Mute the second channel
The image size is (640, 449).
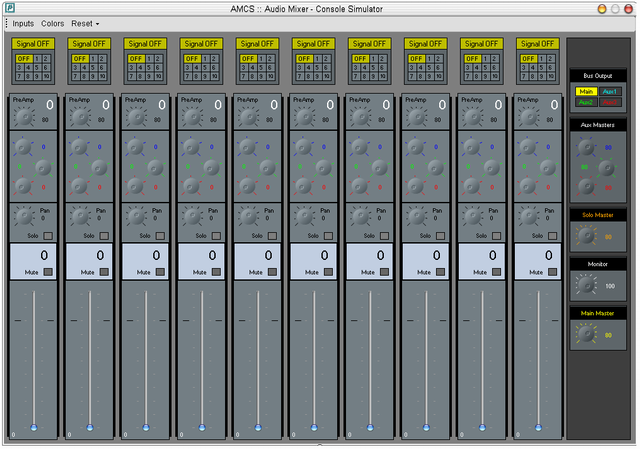pos(104,272)
